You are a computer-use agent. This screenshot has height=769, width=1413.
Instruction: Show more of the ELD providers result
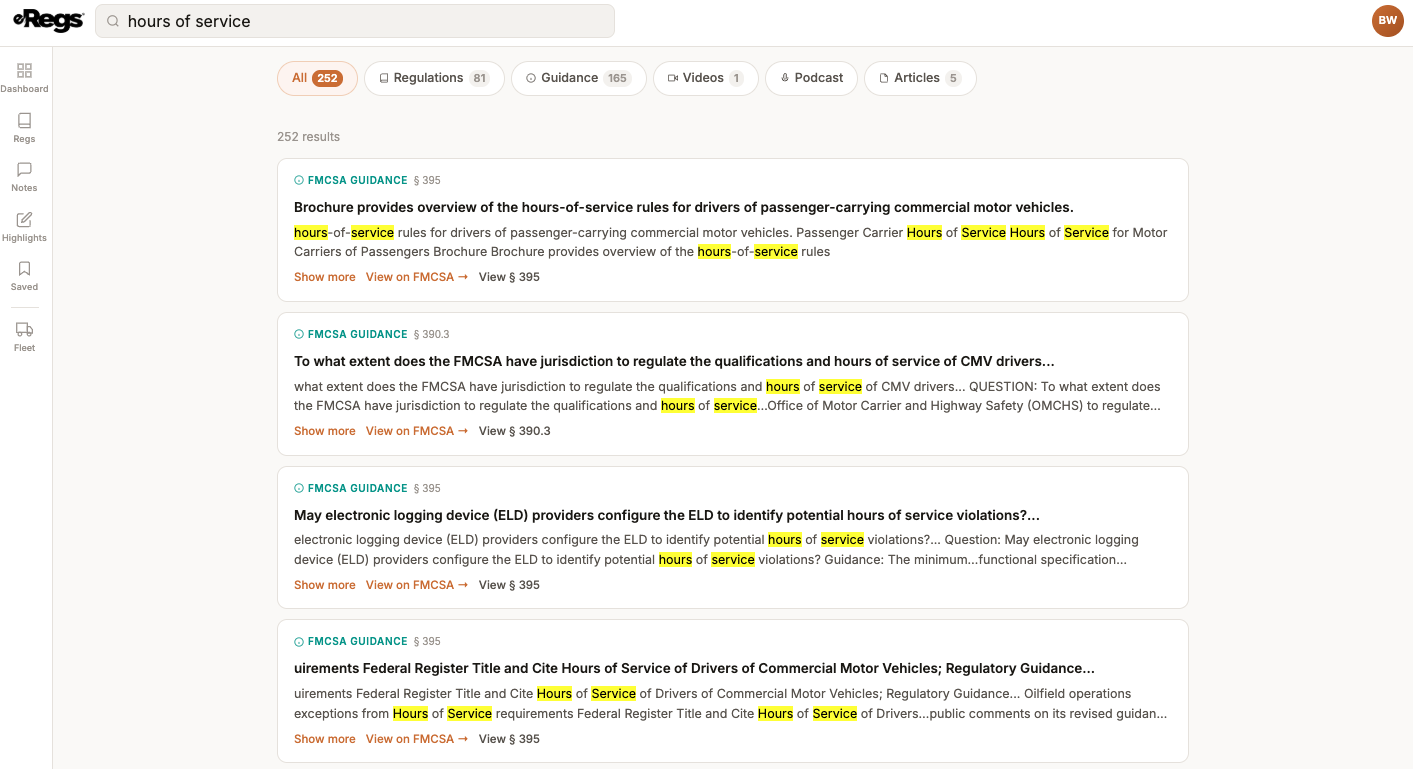(x=324, y=585)
